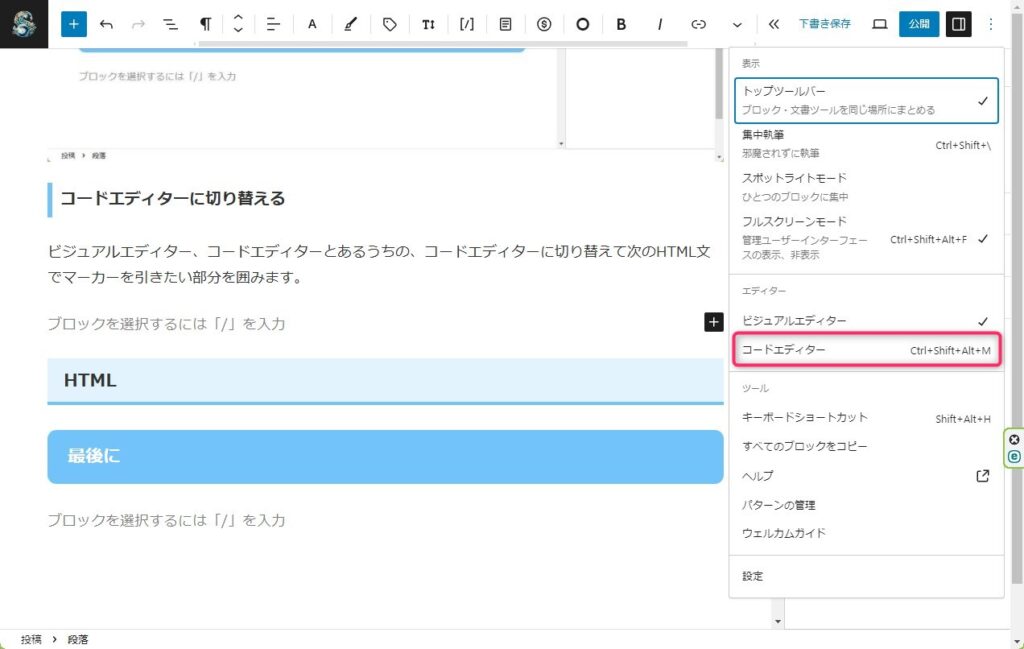Open the document overview list view

170,24
